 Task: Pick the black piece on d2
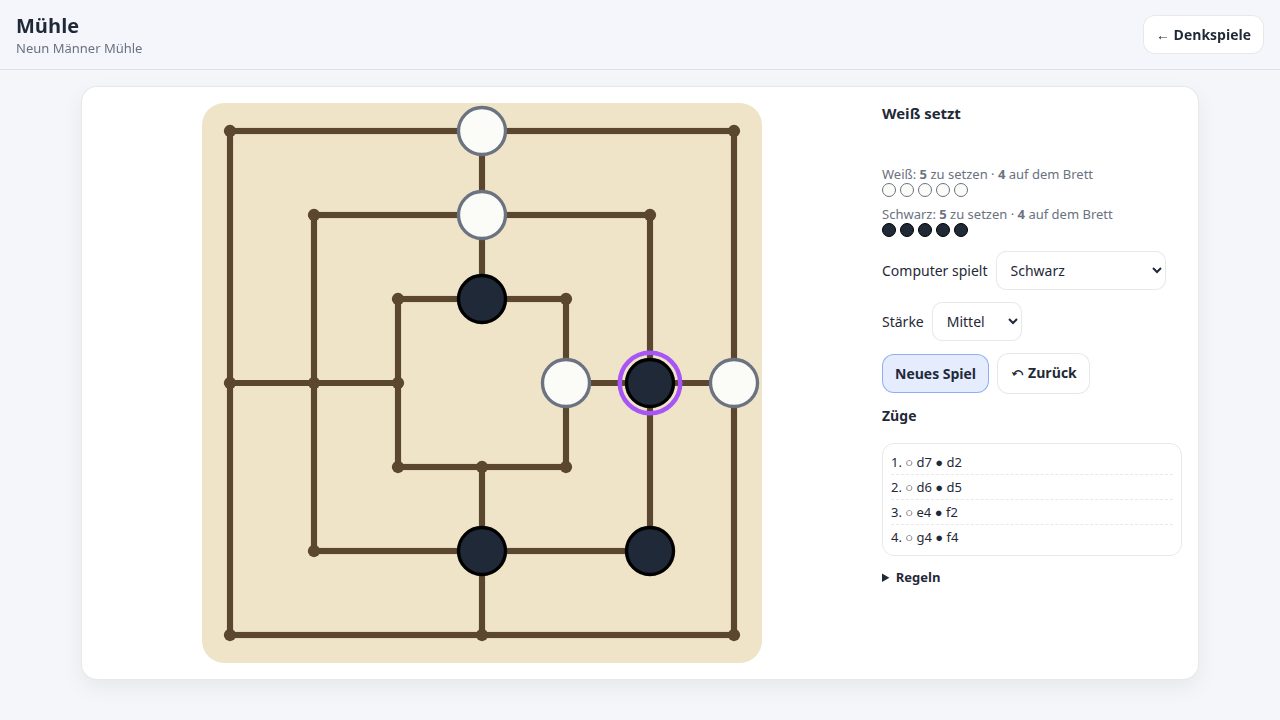click(x=482, y=551)
